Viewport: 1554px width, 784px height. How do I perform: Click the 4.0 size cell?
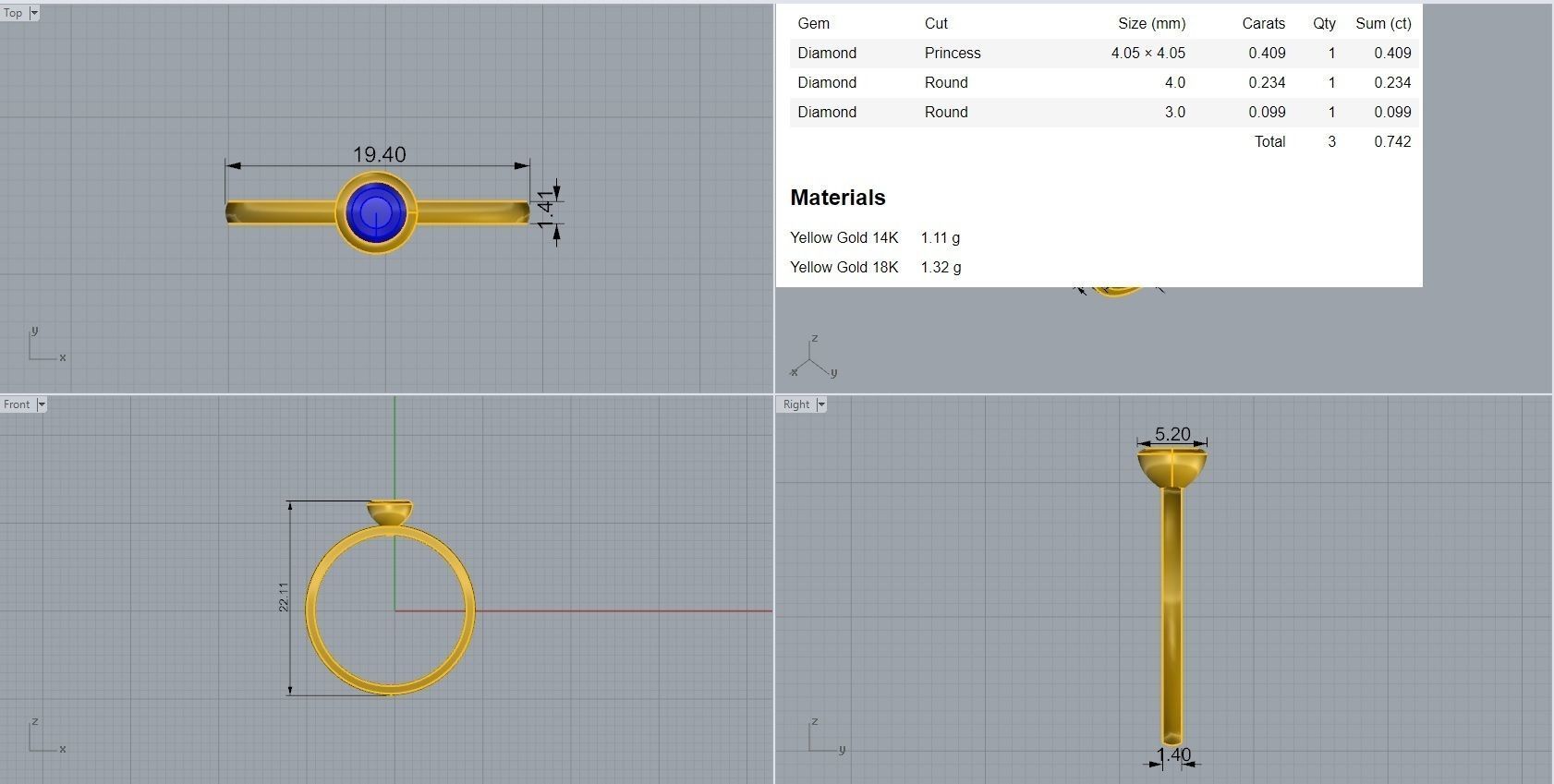(x=1175, y=83)
